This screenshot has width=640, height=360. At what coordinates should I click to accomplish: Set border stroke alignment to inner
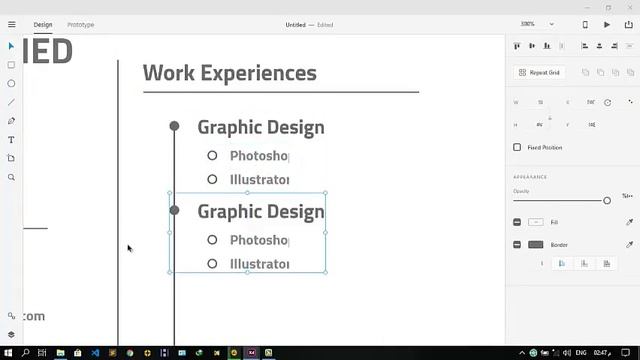tap(562, 264)
